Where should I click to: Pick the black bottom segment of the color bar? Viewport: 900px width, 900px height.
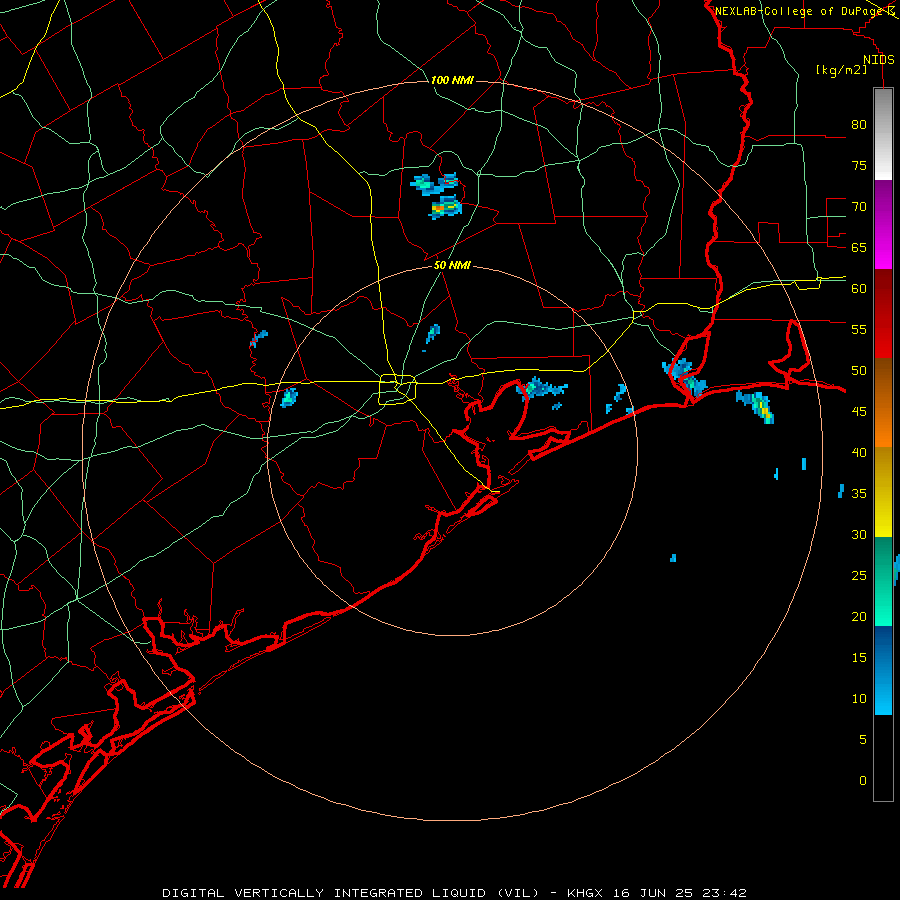883,758
